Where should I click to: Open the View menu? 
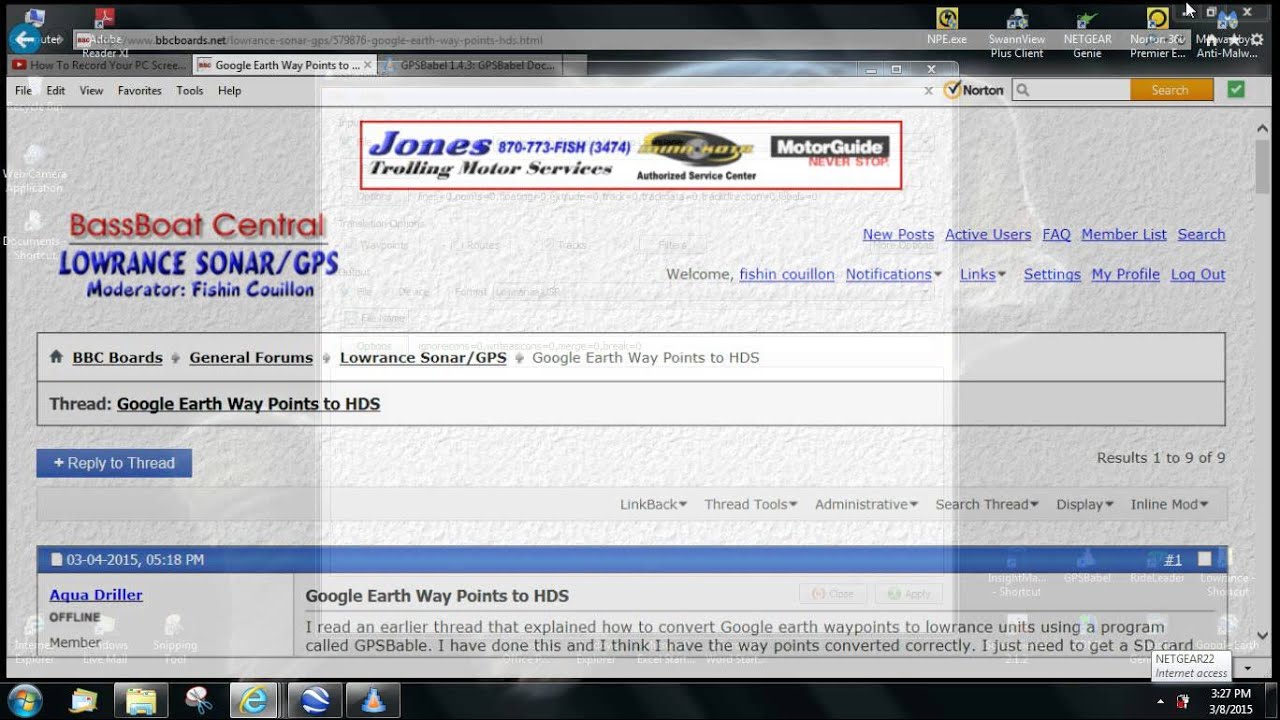click(x=91, y=90)
